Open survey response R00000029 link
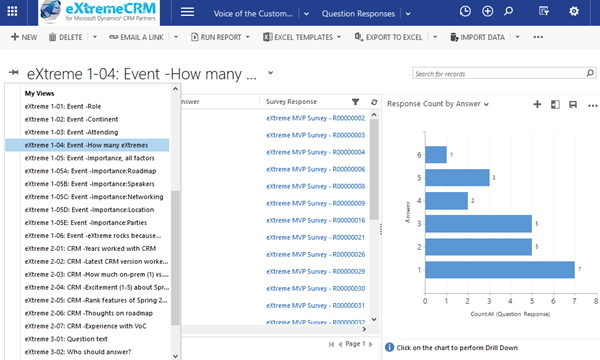The height and width of the screenshot is (360, 600). (x=316, y=272)
